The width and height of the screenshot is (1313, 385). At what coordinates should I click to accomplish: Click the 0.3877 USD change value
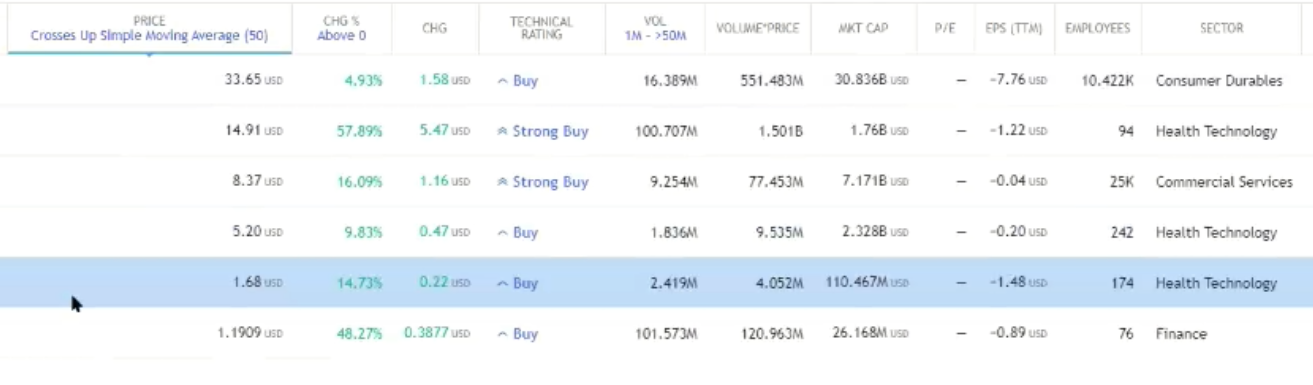437,333
